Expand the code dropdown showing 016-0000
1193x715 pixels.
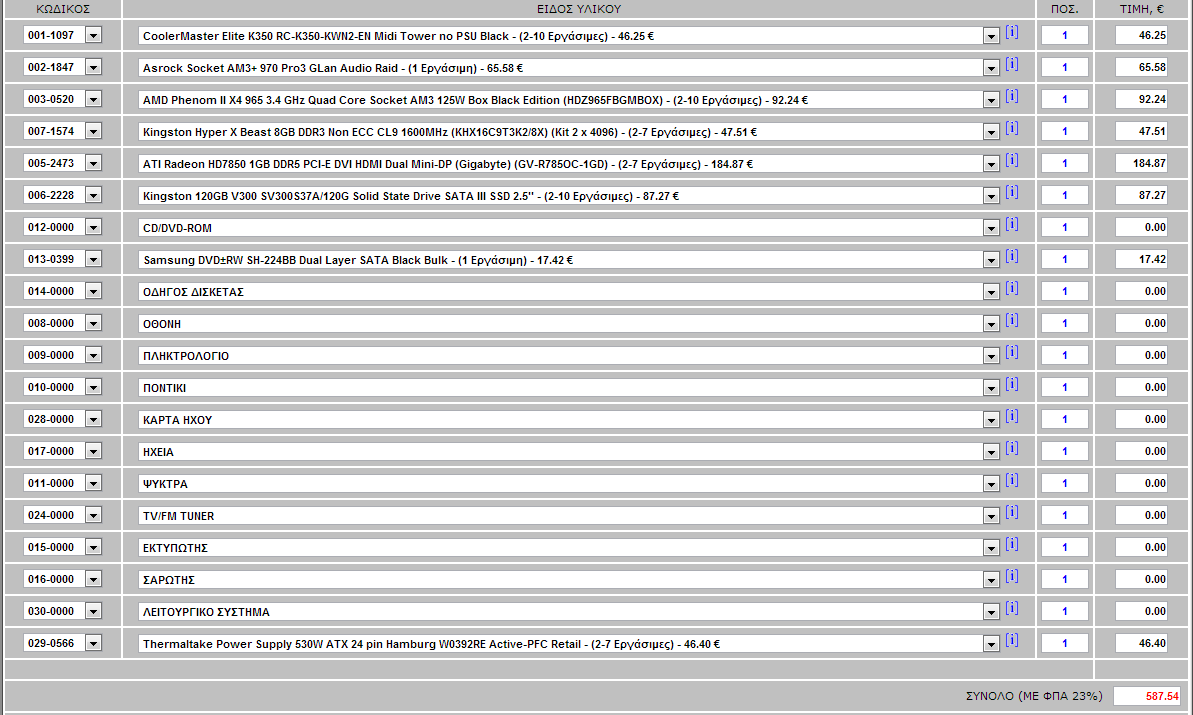pyautogui.click(x=93, y=580)
